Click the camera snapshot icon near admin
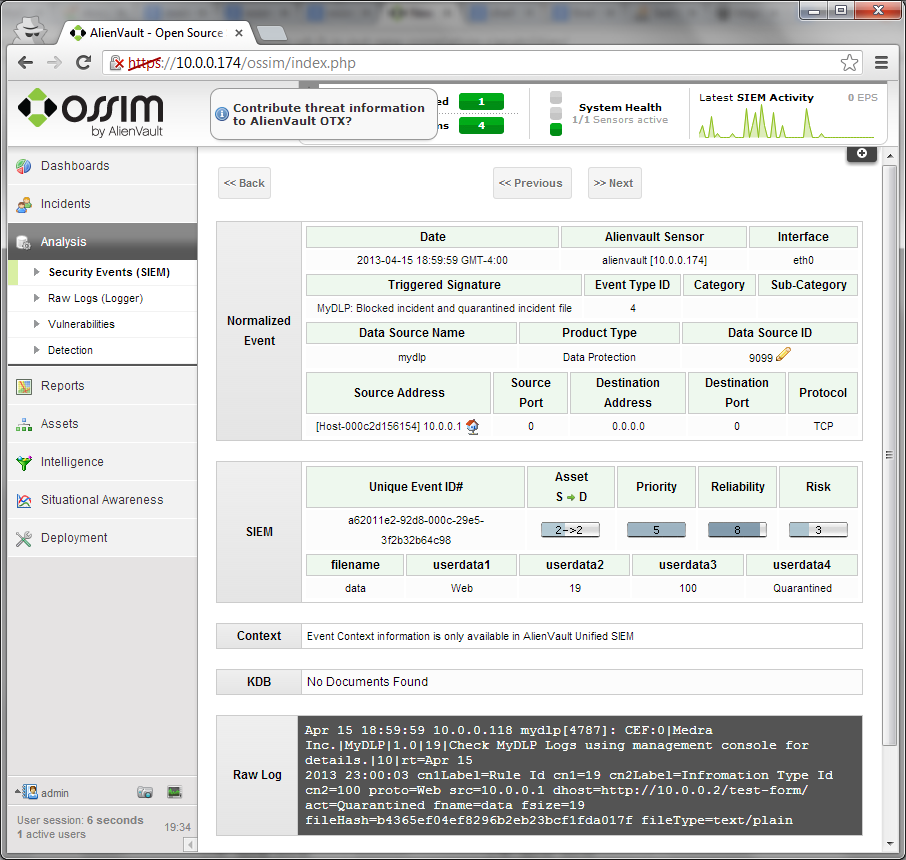This screenshot has height=860, width=906. (145, 792)
